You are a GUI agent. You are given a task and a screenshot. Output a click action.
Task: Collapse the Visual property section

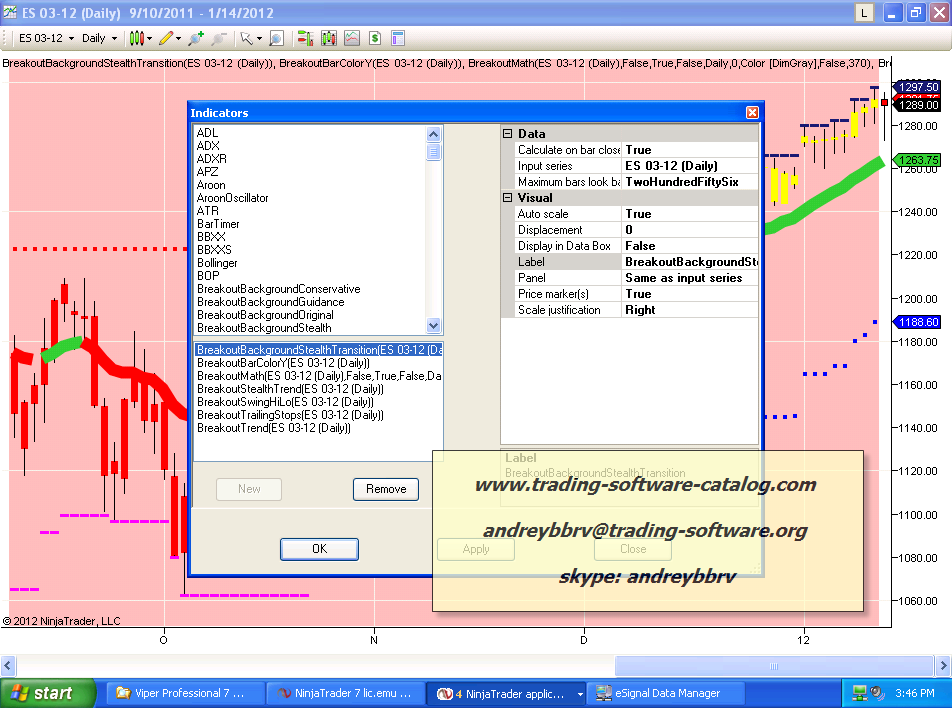coord(507,198)
